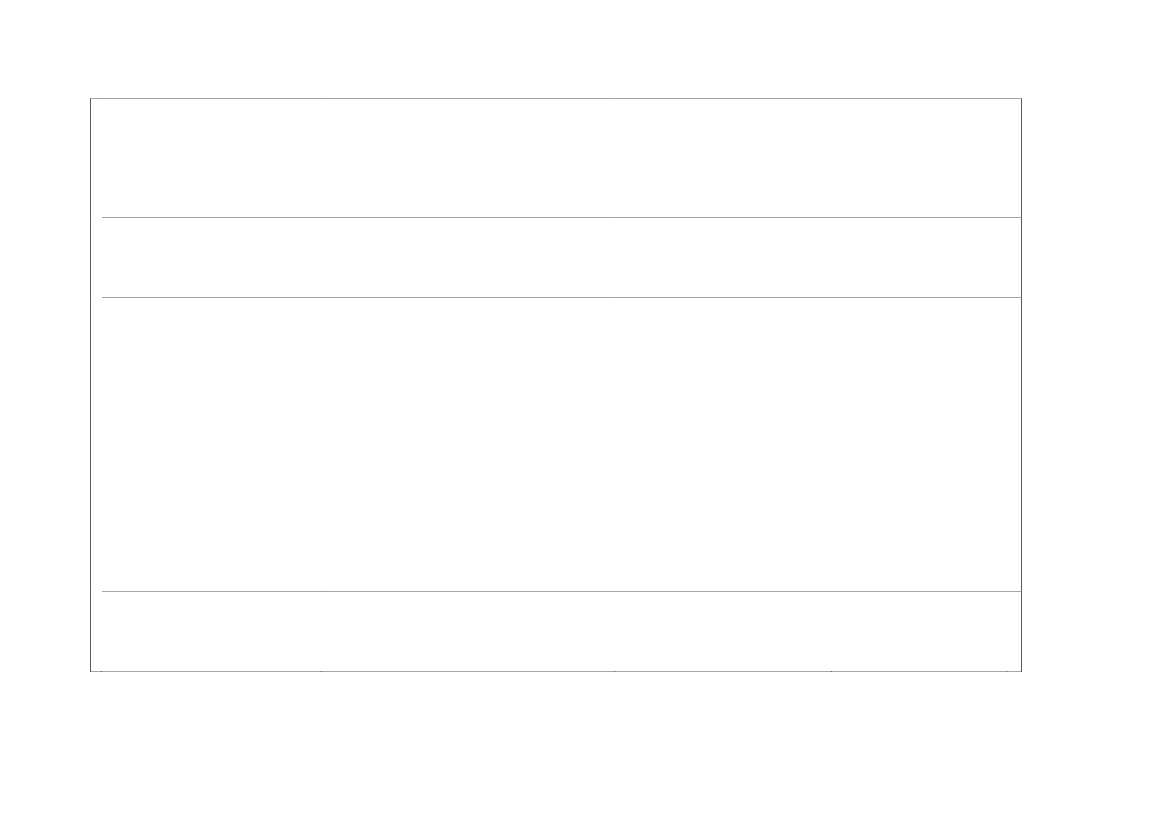Click the table's left border line
This screenshot has height=827, width=1169.
[91, 384]
